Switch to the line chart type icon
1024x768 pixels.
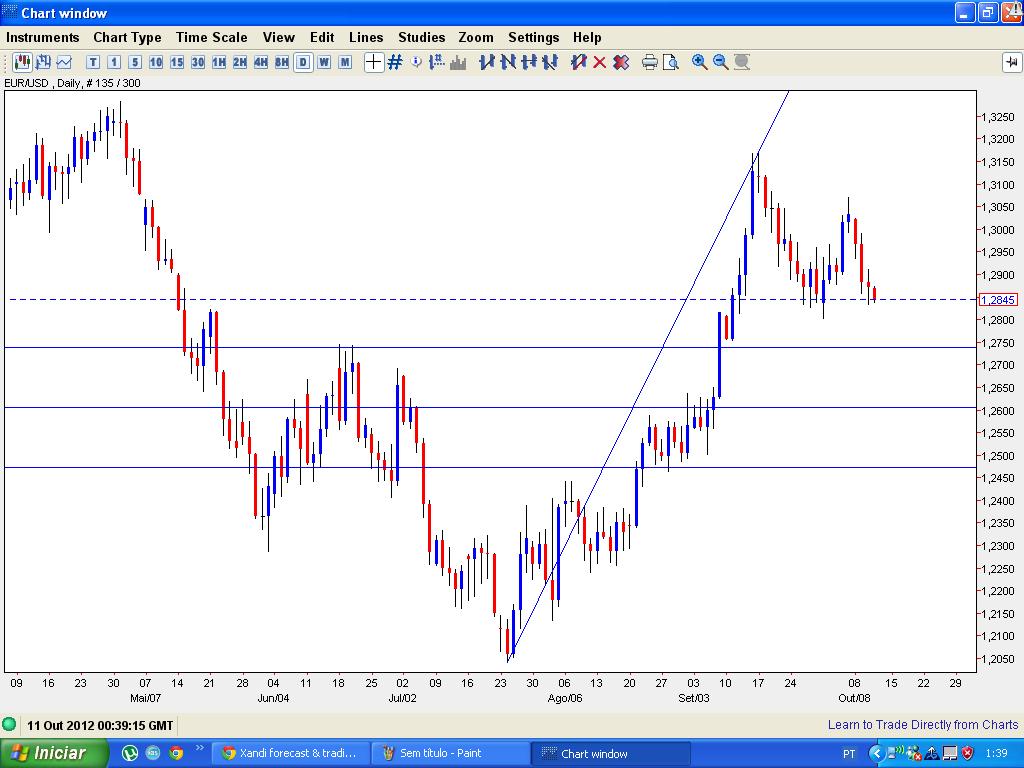point(64,63)
